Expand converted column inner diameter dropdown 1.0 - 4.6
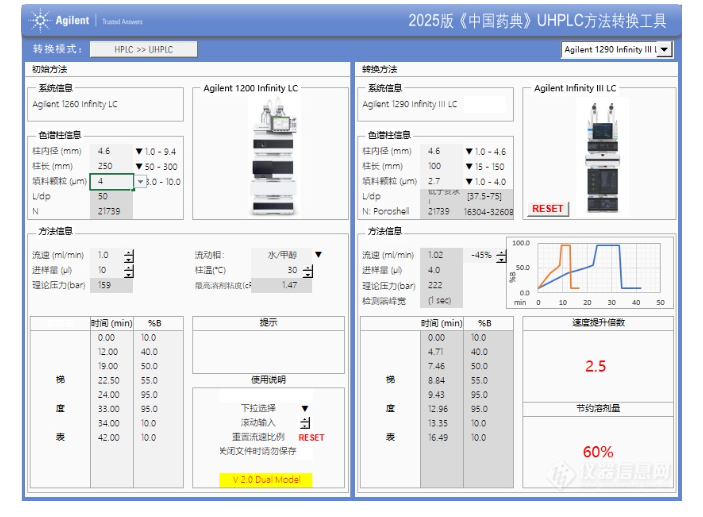 coord(469,152)
